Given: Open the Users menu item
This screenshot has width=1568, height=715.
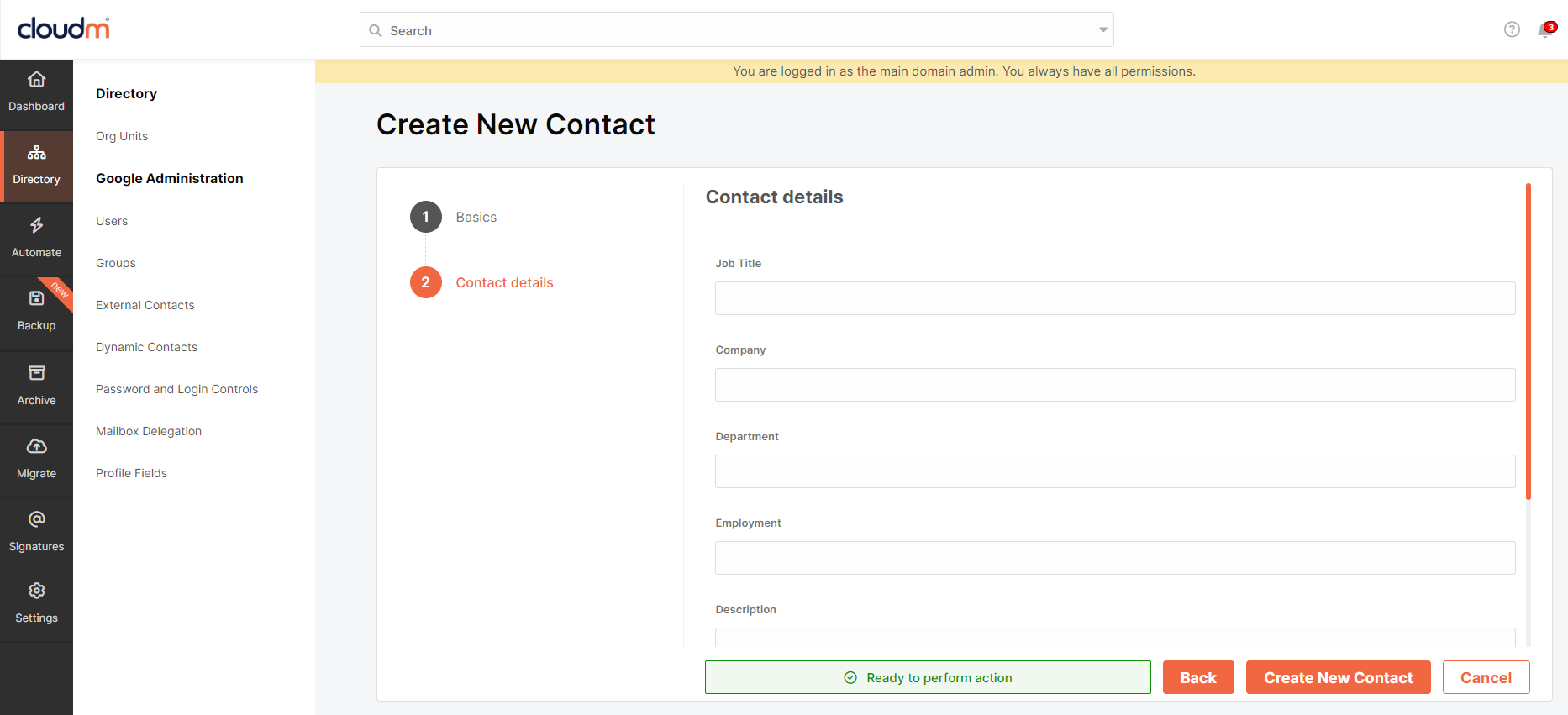Looking at the screenshot, I should (x=112, y=221).
